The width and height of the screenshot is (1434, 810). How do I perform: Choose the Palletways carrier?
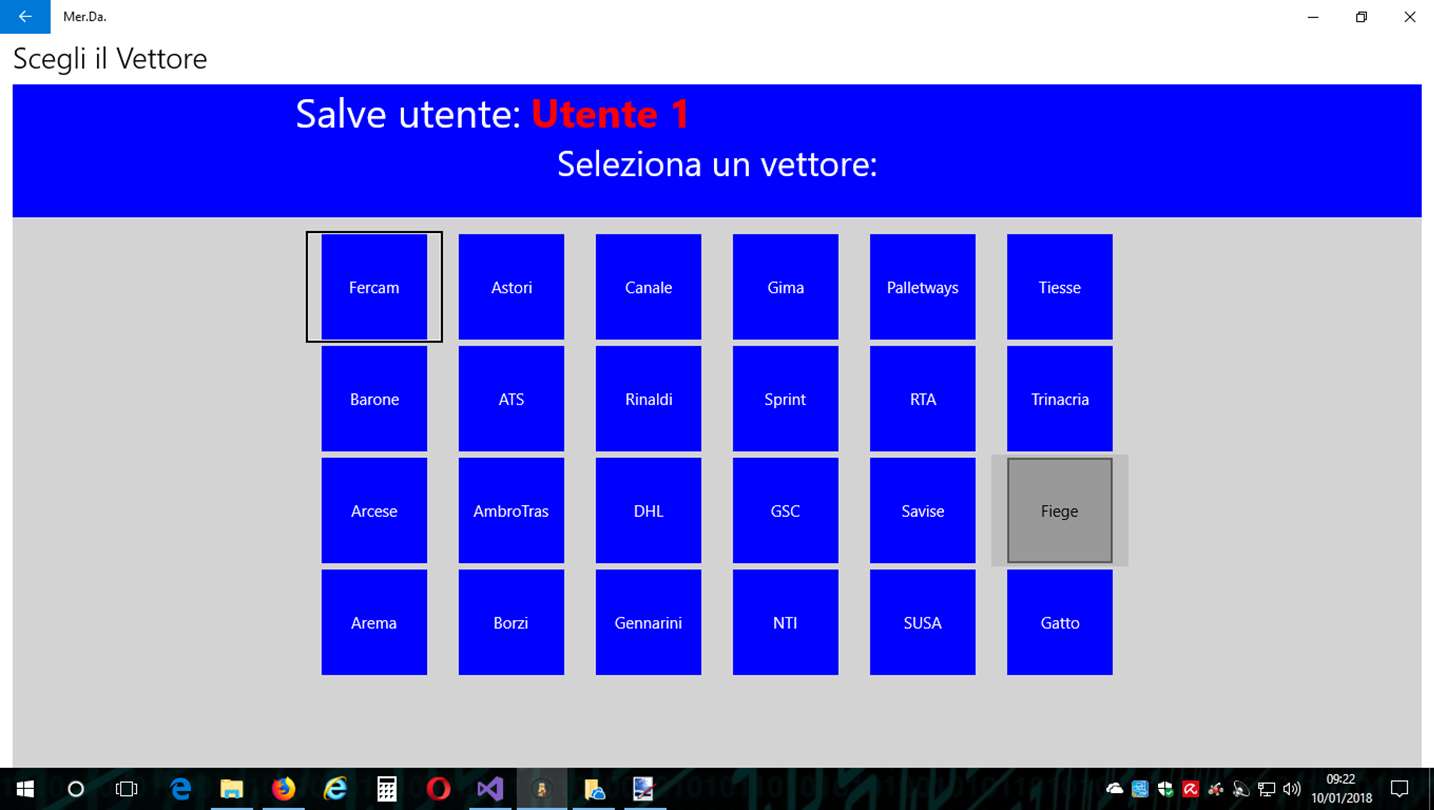(922, 287)
